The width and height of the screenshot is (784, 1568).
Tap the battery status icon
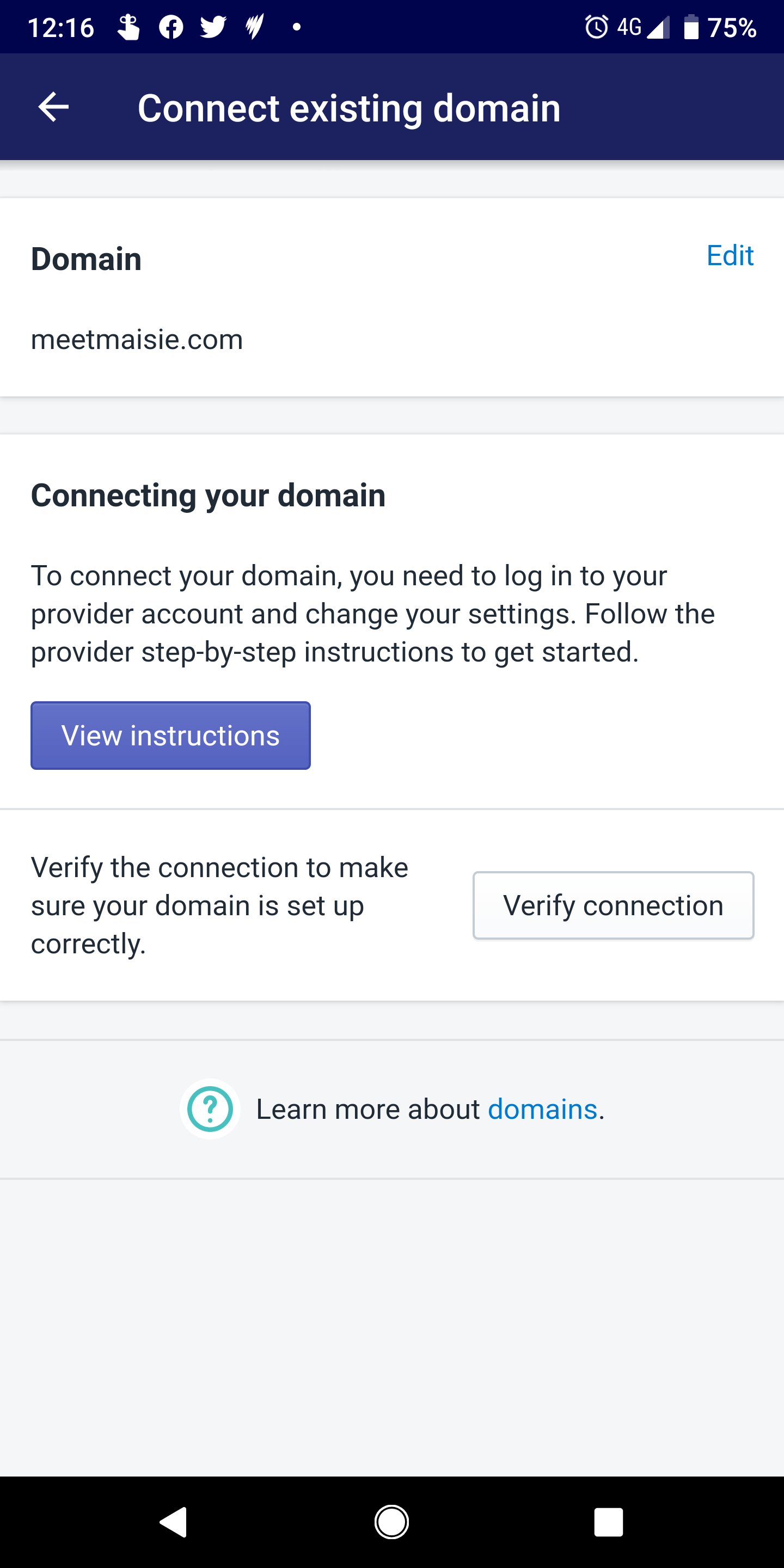(691, 27)
